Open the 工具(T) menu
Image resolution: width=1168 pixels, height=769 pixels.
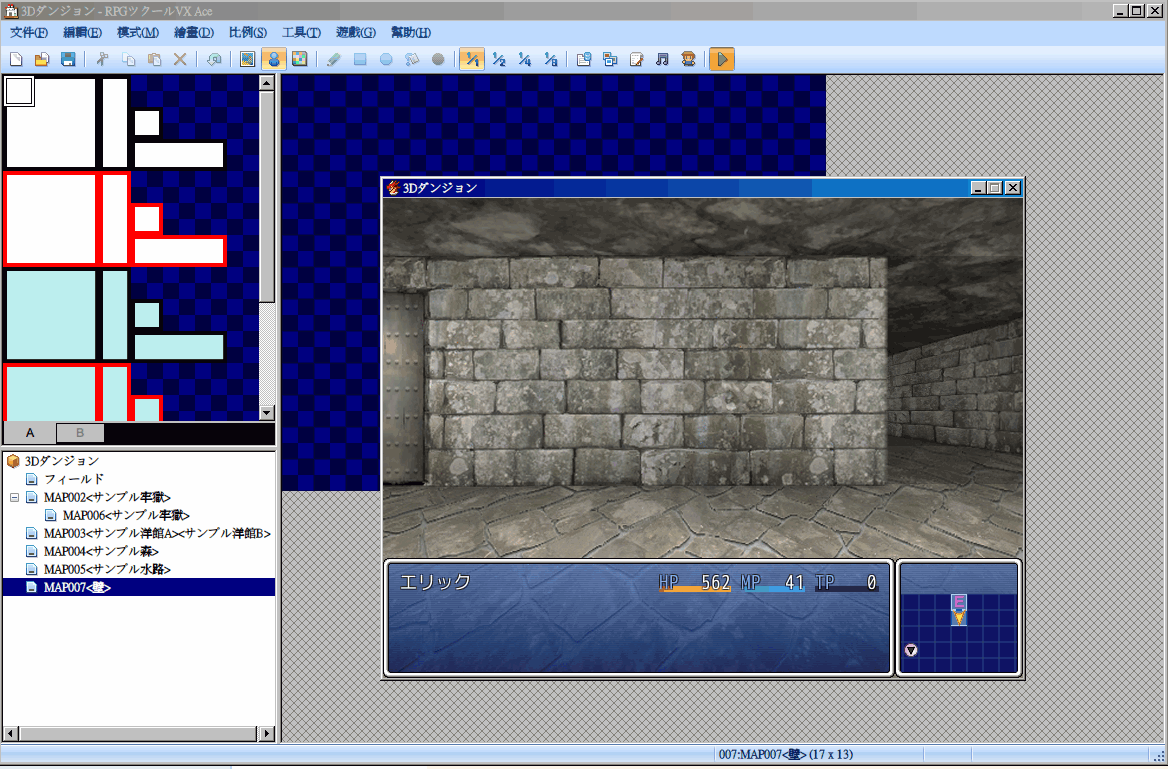click(302, 33)
